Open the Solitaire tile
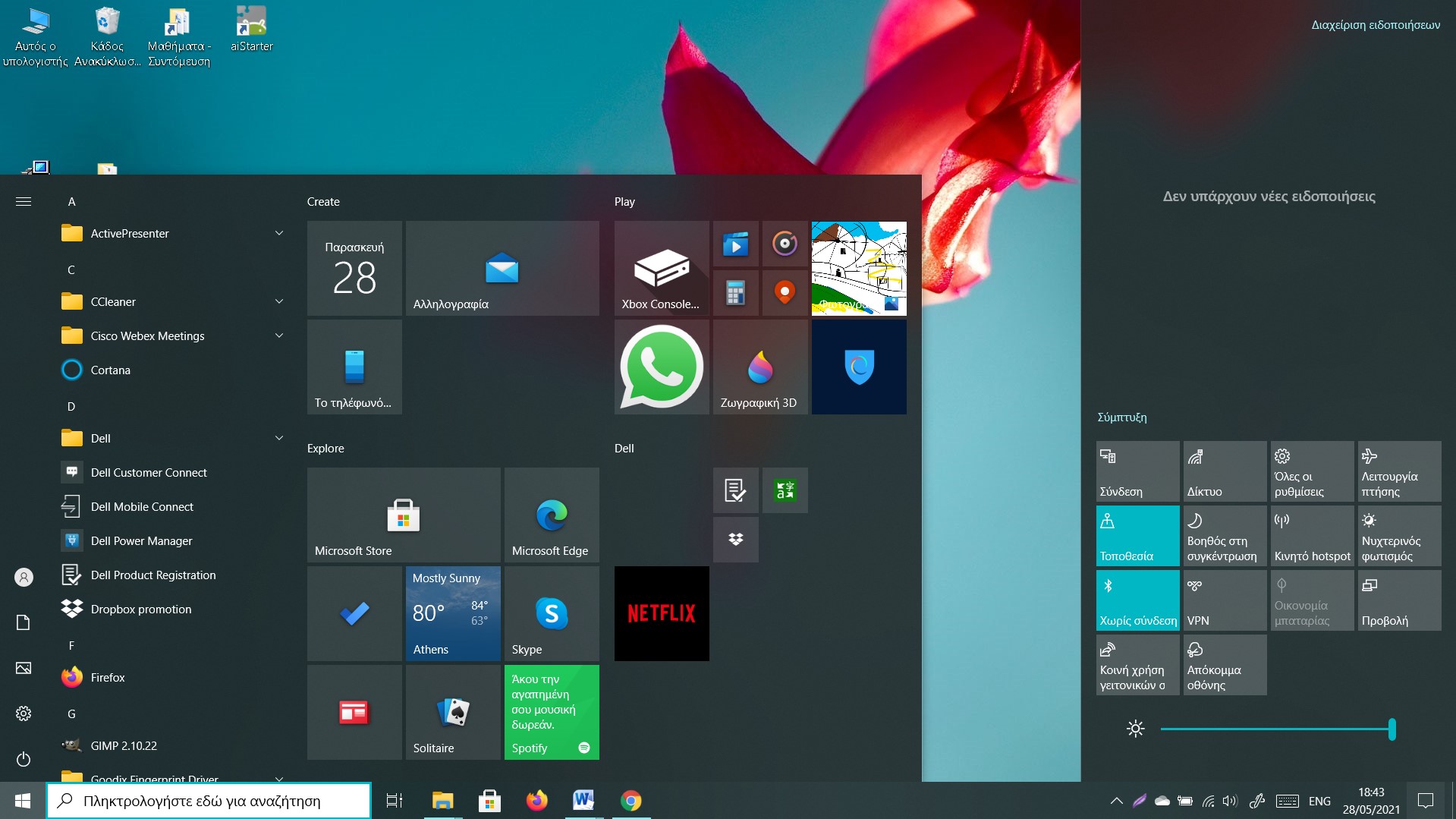Screen dimensions: 1456x819 click(x=453, y=712)
